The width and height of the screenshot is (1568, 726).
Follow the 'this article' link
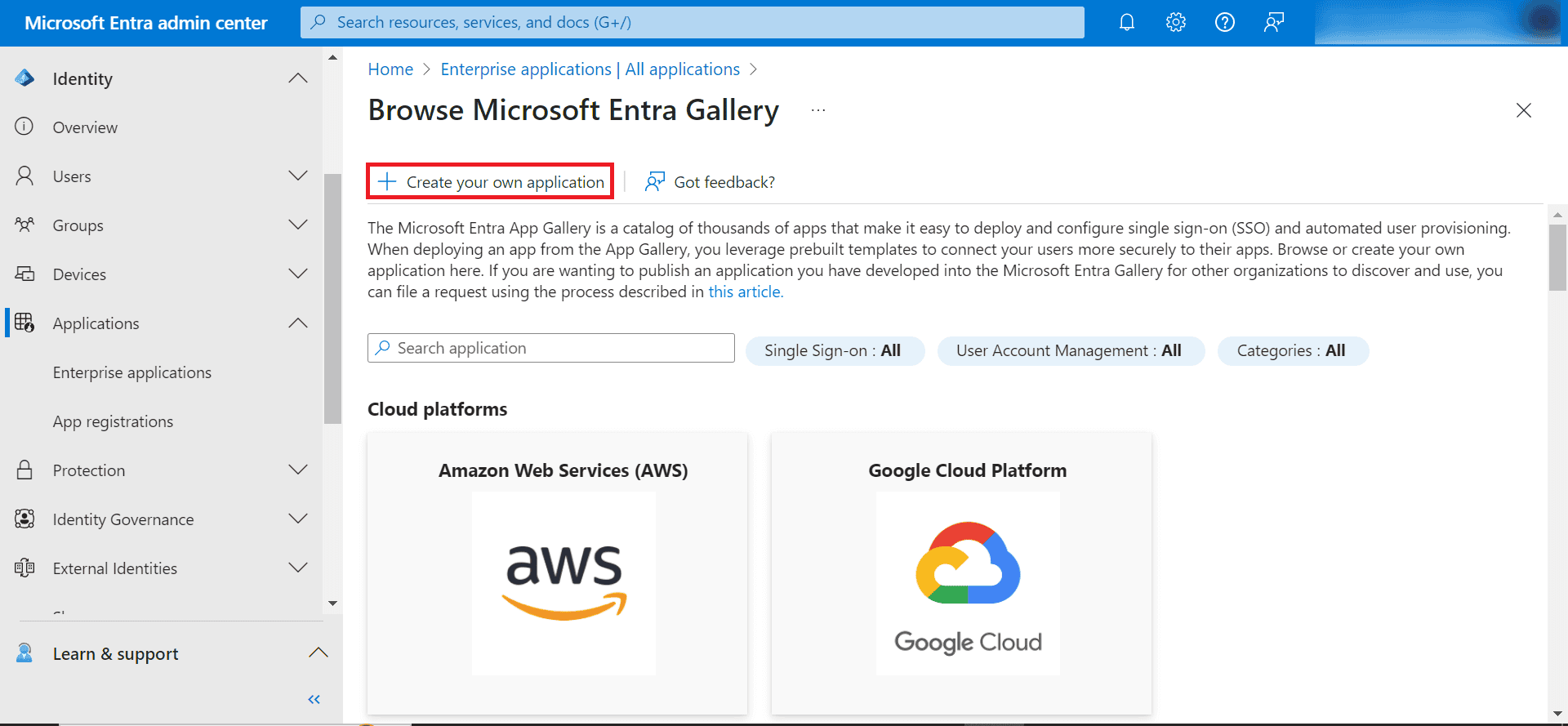click(745, 292)
